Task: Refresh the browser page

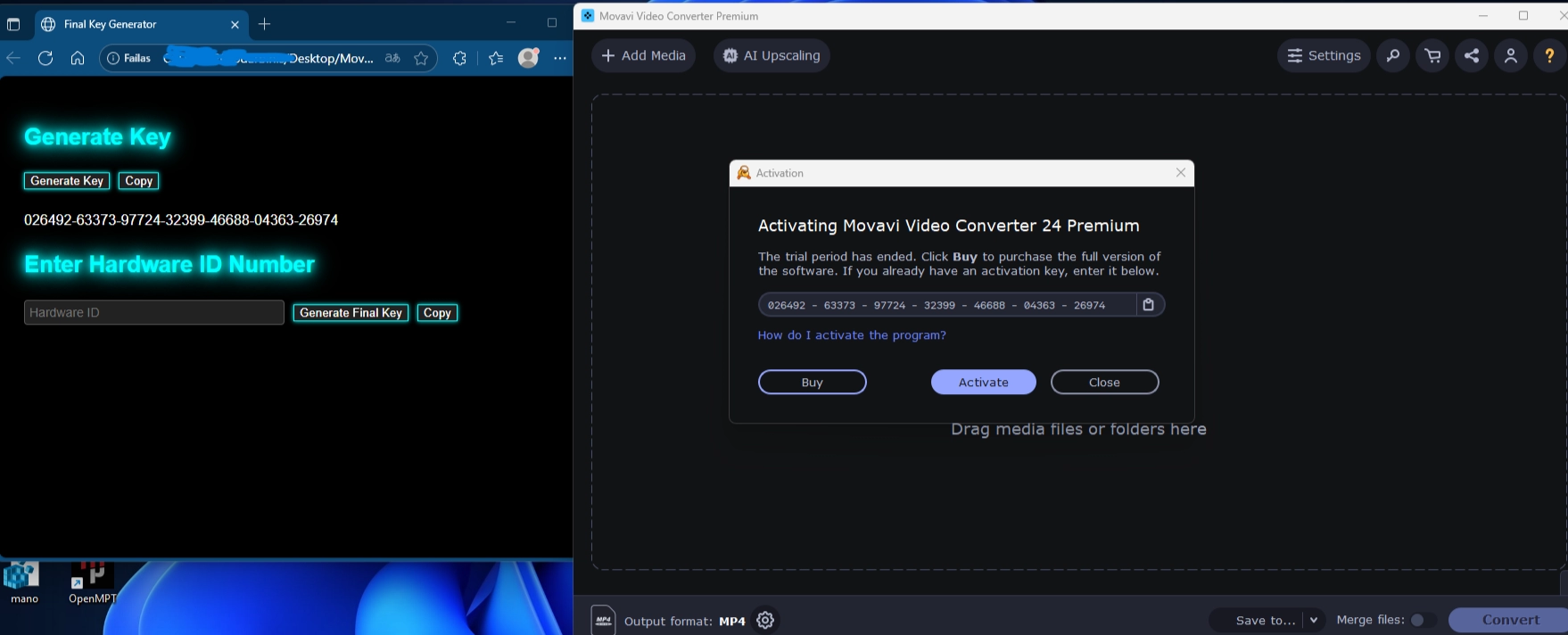Action: tap(45, 58)
